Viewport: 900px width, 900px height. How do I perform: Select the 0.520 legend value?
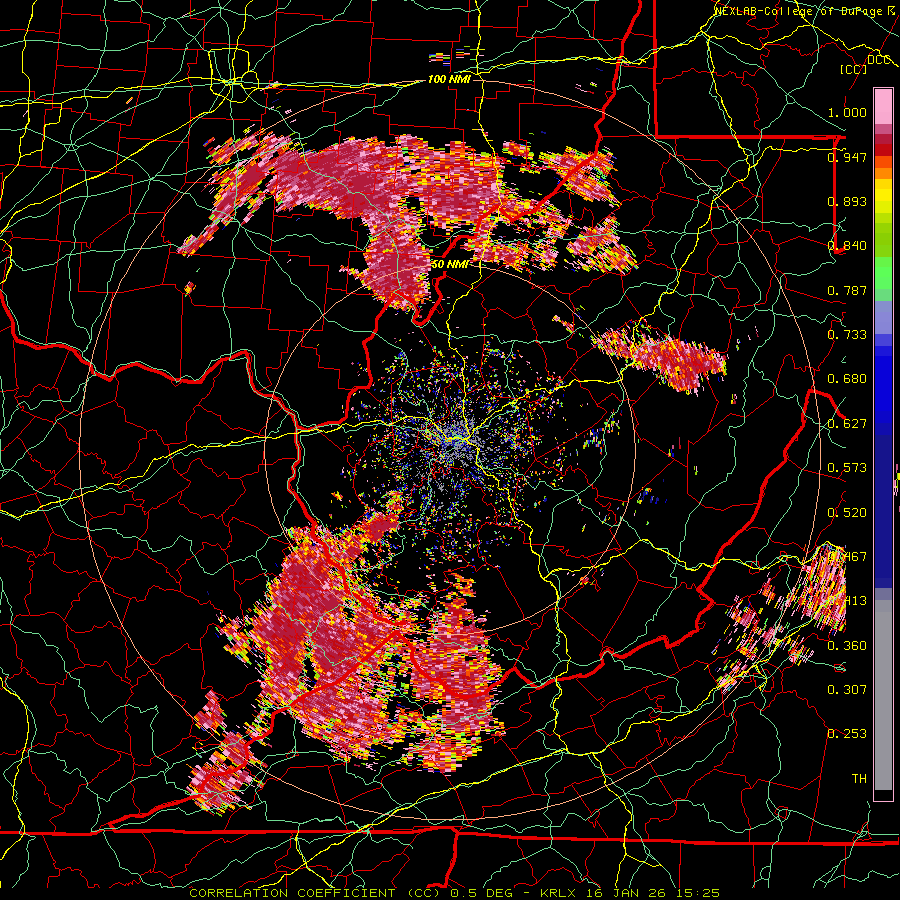[x=847, y=513]
